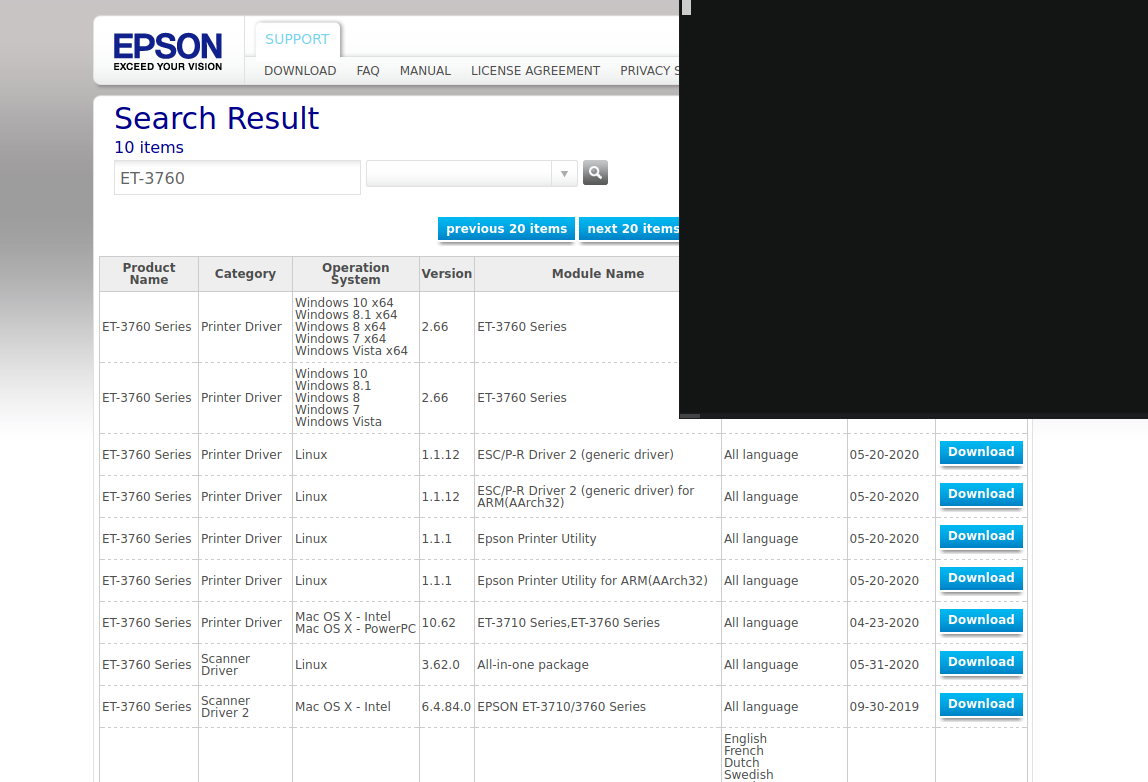1148x782 pixels.
Task: Open the FAQ menu item
Action: (368, 71)
